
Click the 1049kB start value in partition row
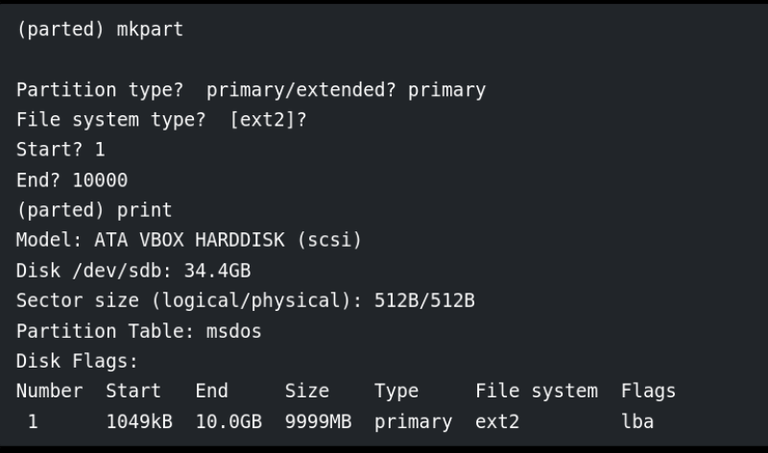click(x=139, y=422)
